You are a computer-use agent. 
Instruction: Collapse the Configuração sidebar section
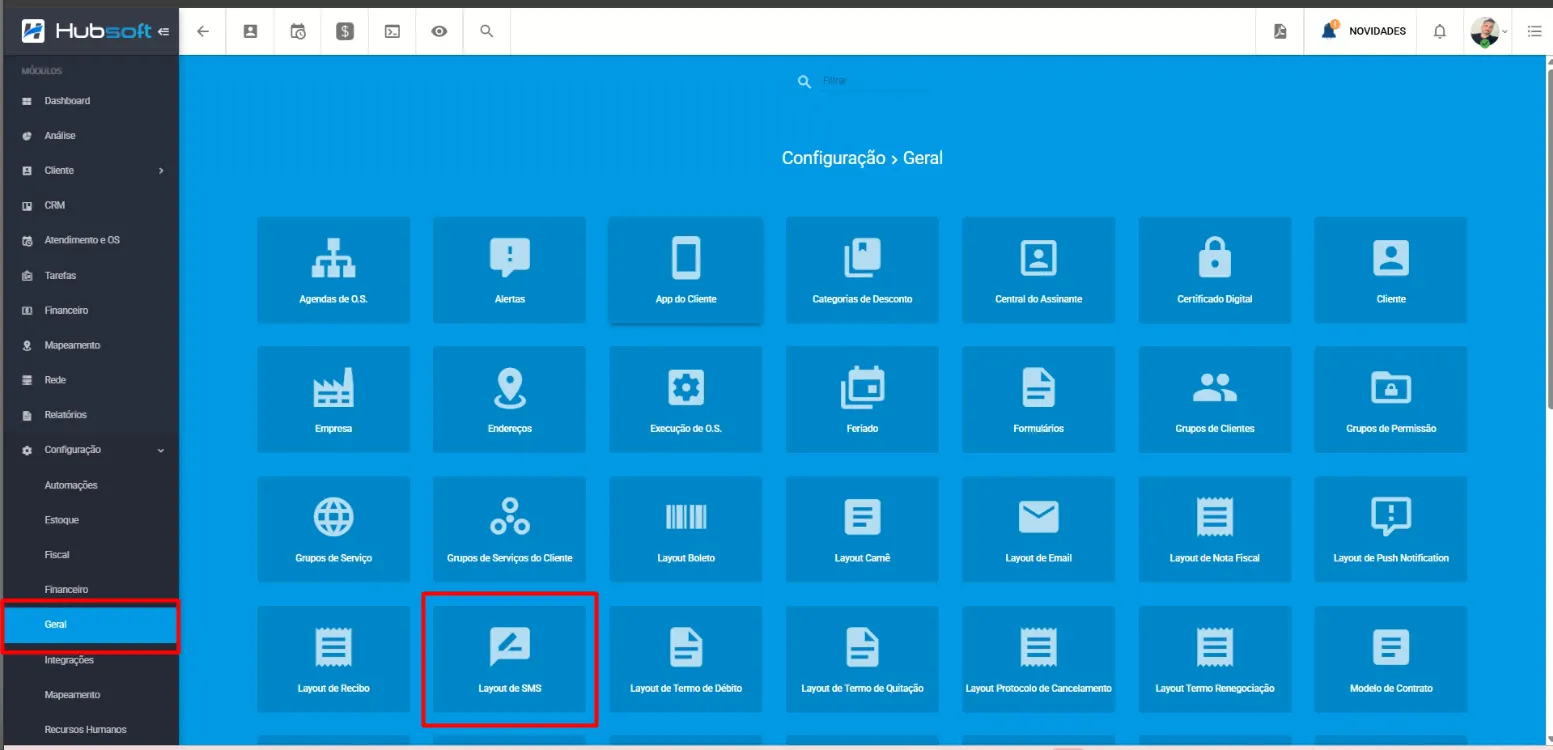161,450
